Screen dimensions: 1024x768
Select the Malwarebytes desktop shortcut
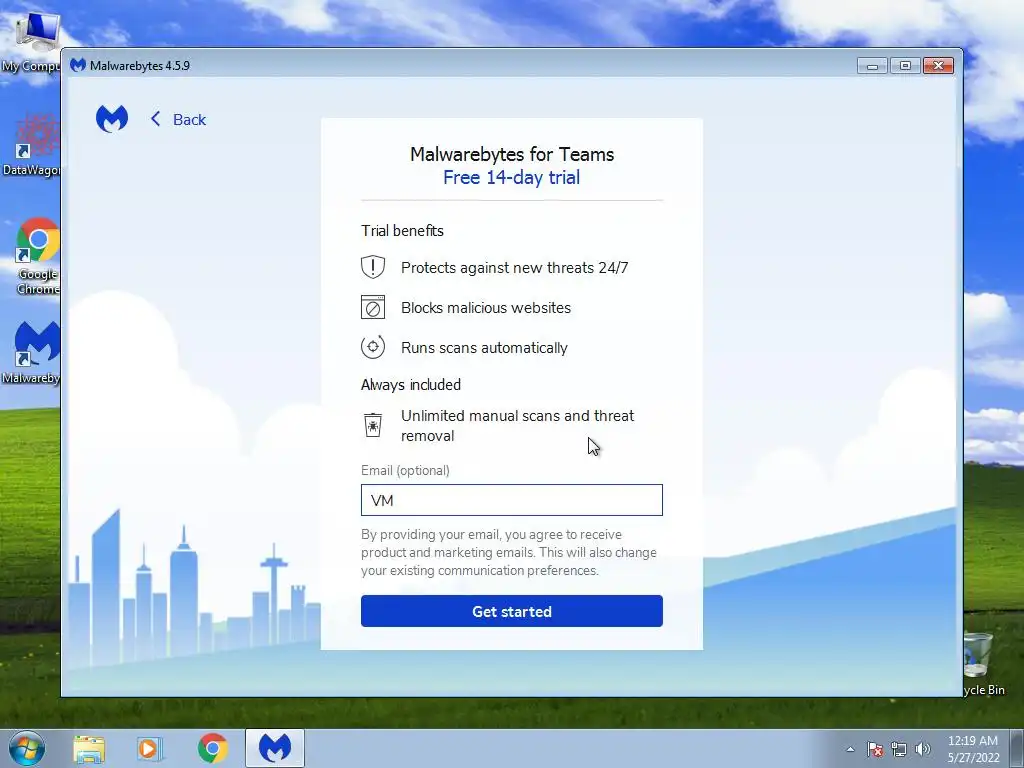click(31, 353)
